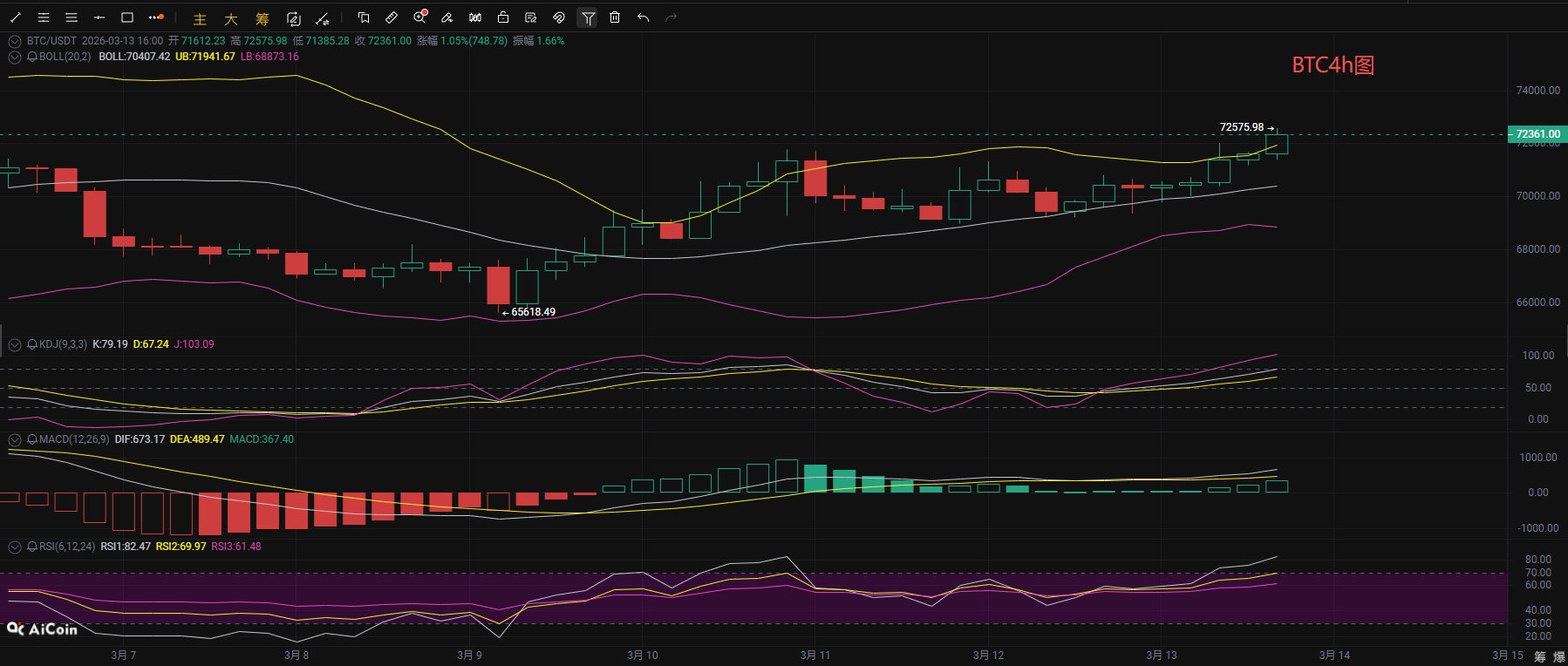Select the 筹 chip distribution tab

(x=262, y=18)
